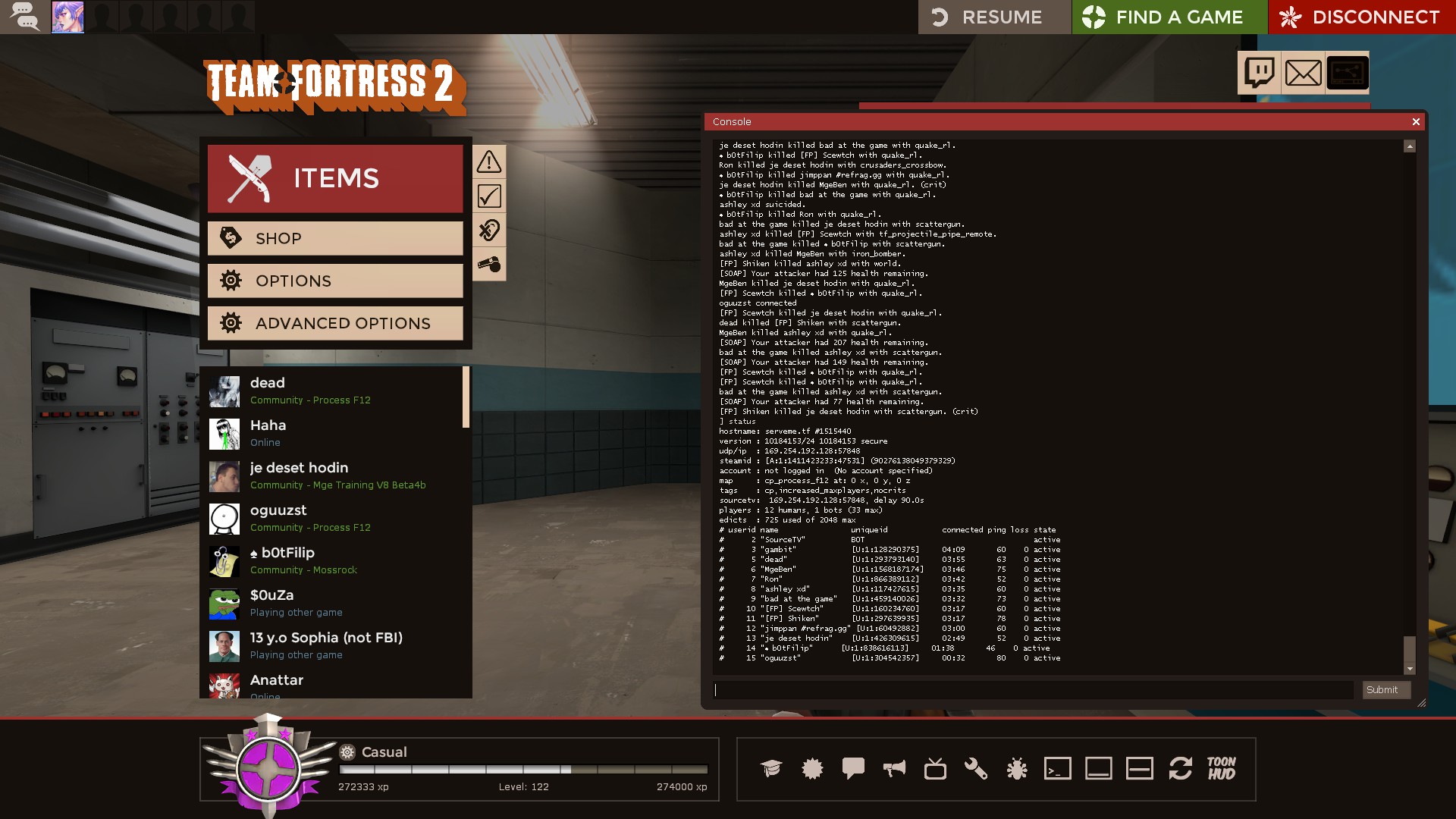Click the console Submit button

[x=1385, y=690]
